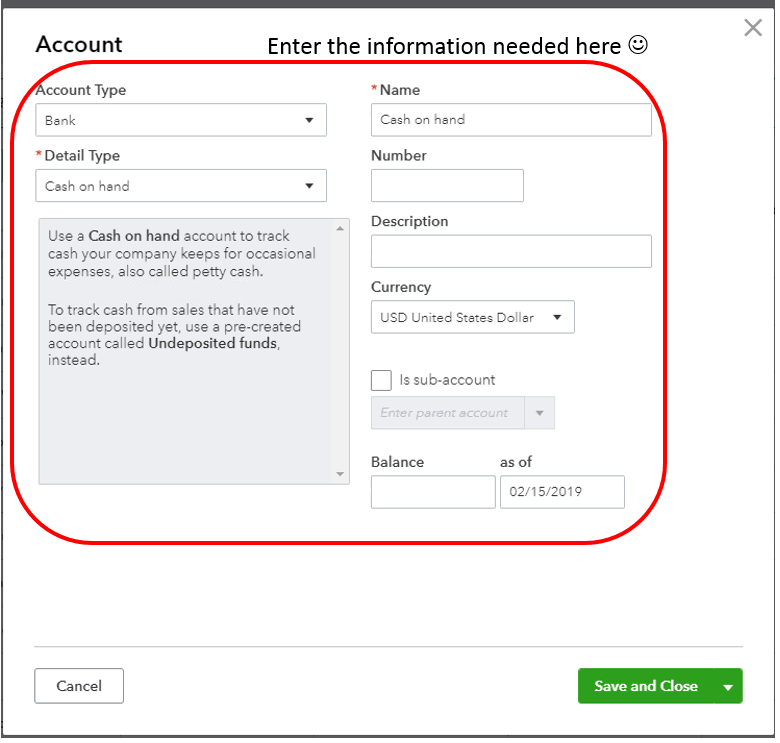
Task: Focus the Number input field
Action: (447, 186)
